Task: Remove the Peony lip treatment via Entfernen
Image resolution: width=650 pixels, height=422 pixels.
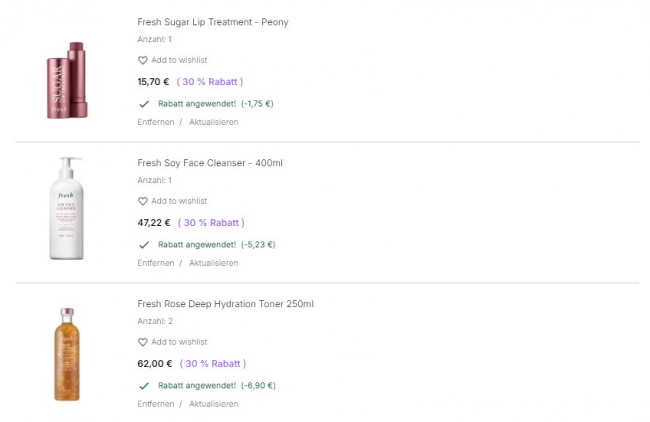Action: click(x=155, y=122)
